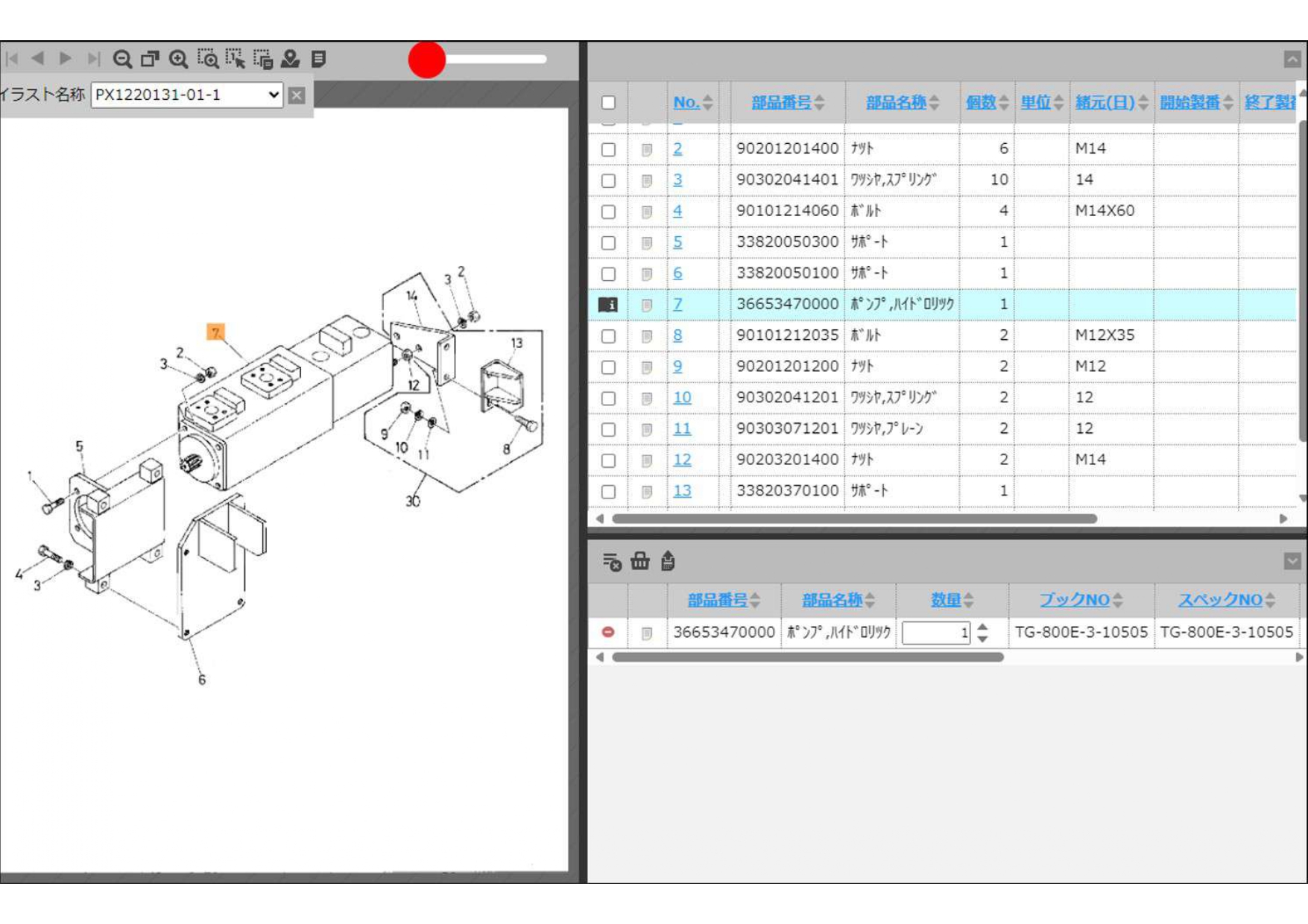Click the red zoom slider handle
Screen dimensions: 1308x924
[x=427, y=60]
